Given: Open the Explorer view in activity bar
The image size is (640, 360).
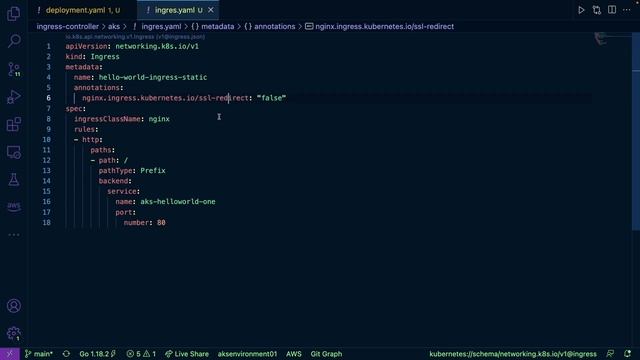Looking at the screenshot, I should [x=13, y=14].
